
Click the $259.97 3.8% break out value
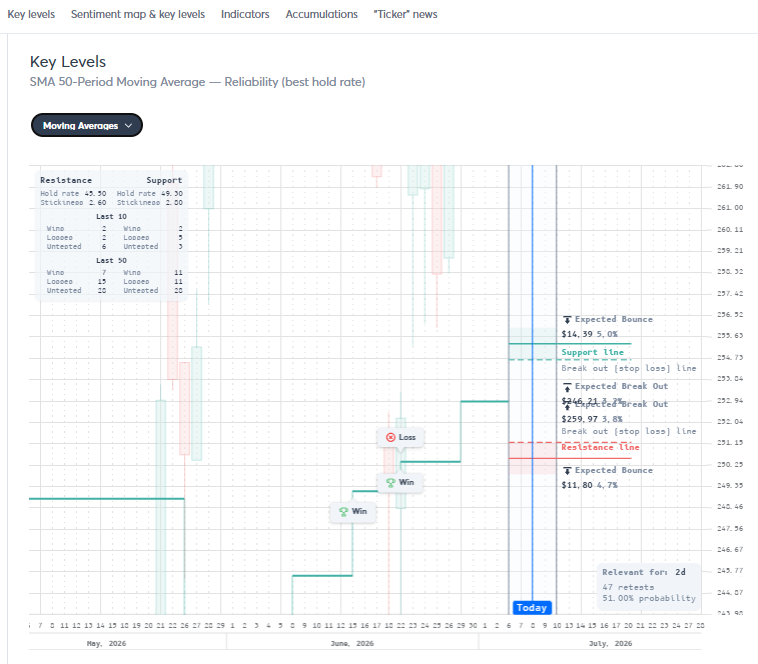tap(592, 419)
